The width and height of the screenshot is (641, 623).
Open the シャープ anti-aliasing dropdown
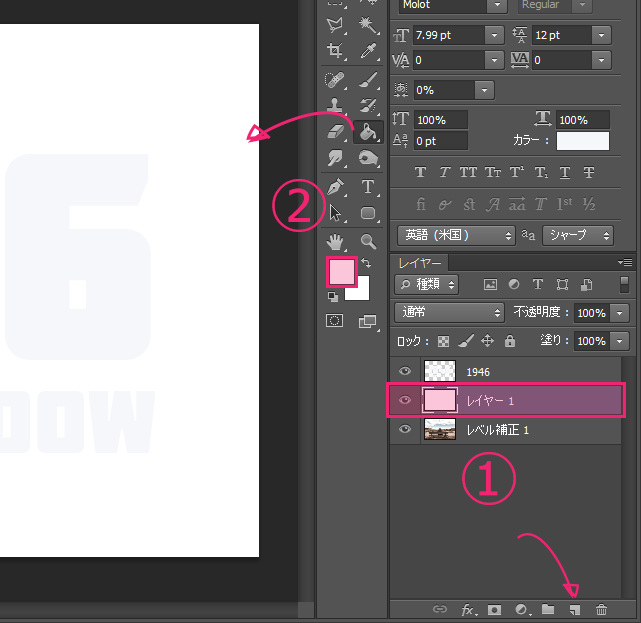click(x=577, y=236)
